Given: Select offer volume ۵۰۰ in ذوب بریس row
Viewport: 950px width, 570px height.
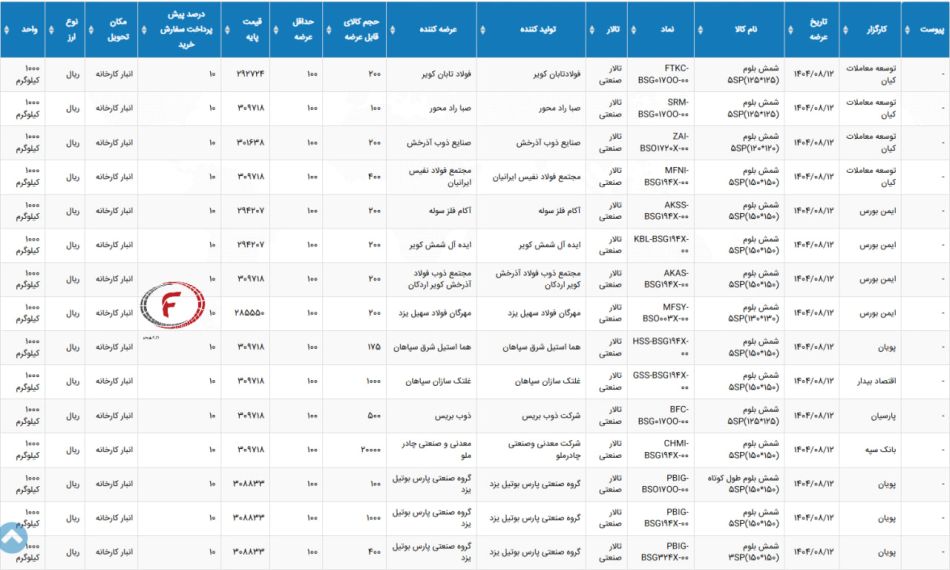Looking at the screenshot, I should click(374, 416).
